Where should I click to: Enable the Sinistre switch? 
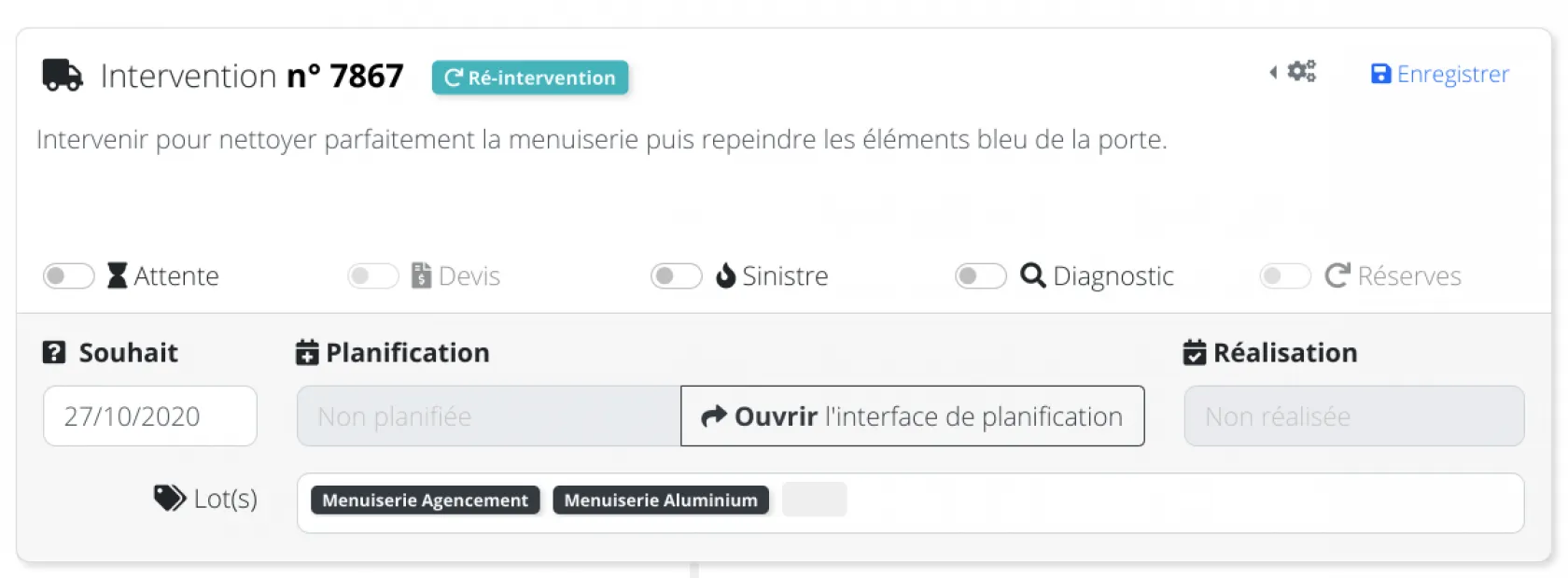tap(676, 276)
